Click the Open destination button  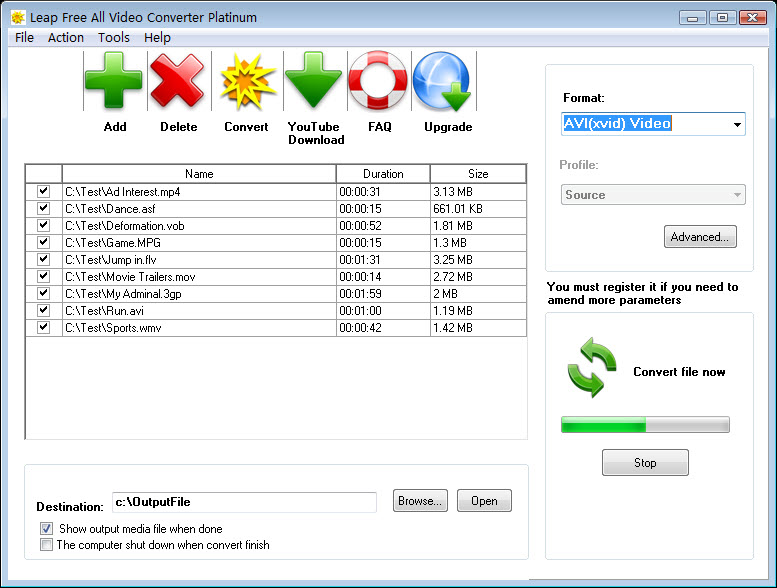pyautogui.click(x=484, y=501)
